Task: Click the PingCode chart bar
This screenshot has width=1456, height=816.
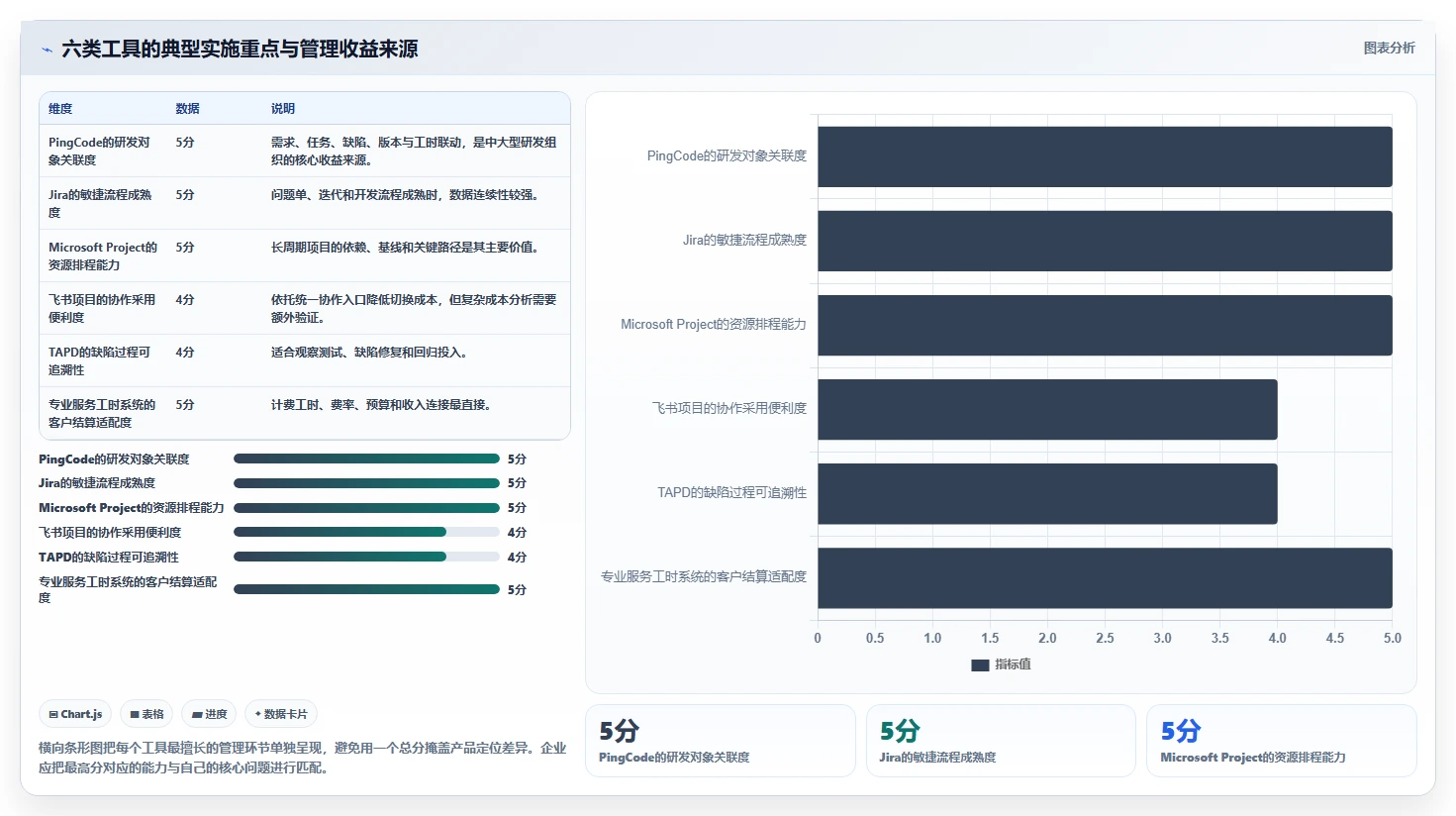Action: (1105, 156)
